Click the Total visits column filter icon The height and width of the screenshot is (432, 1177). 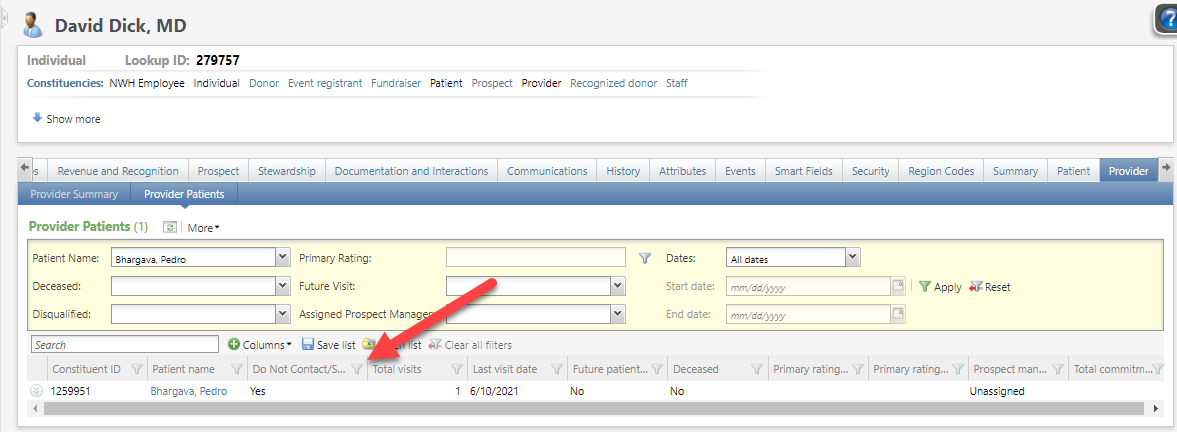point(457,369)
